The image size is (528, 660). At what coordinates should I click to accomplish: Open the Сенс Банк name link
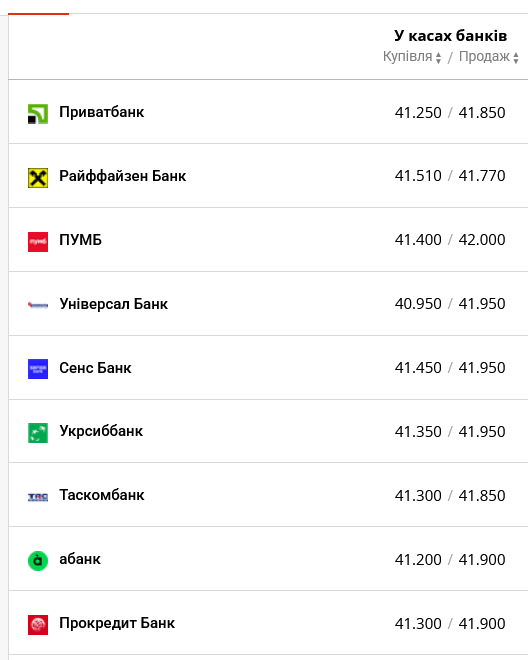click(95, 368)
